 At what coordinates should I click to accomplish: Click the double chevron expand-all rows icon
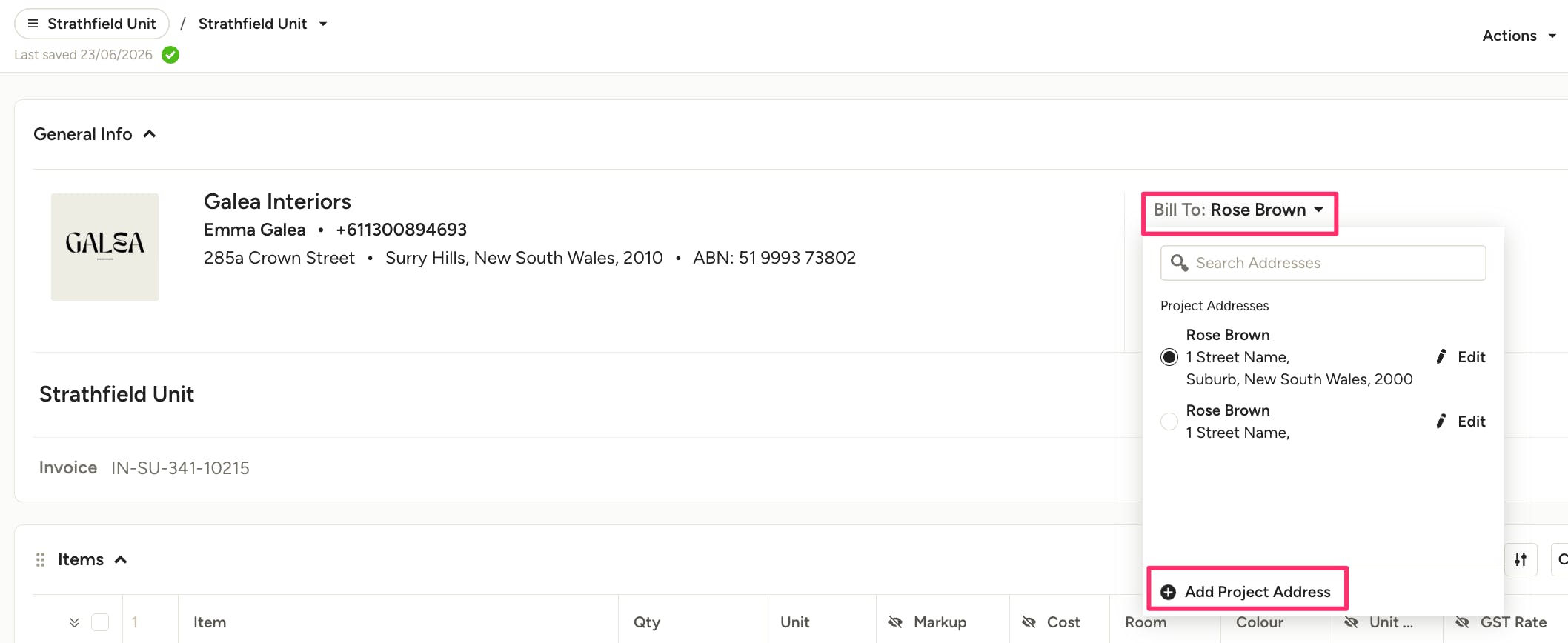74,622
